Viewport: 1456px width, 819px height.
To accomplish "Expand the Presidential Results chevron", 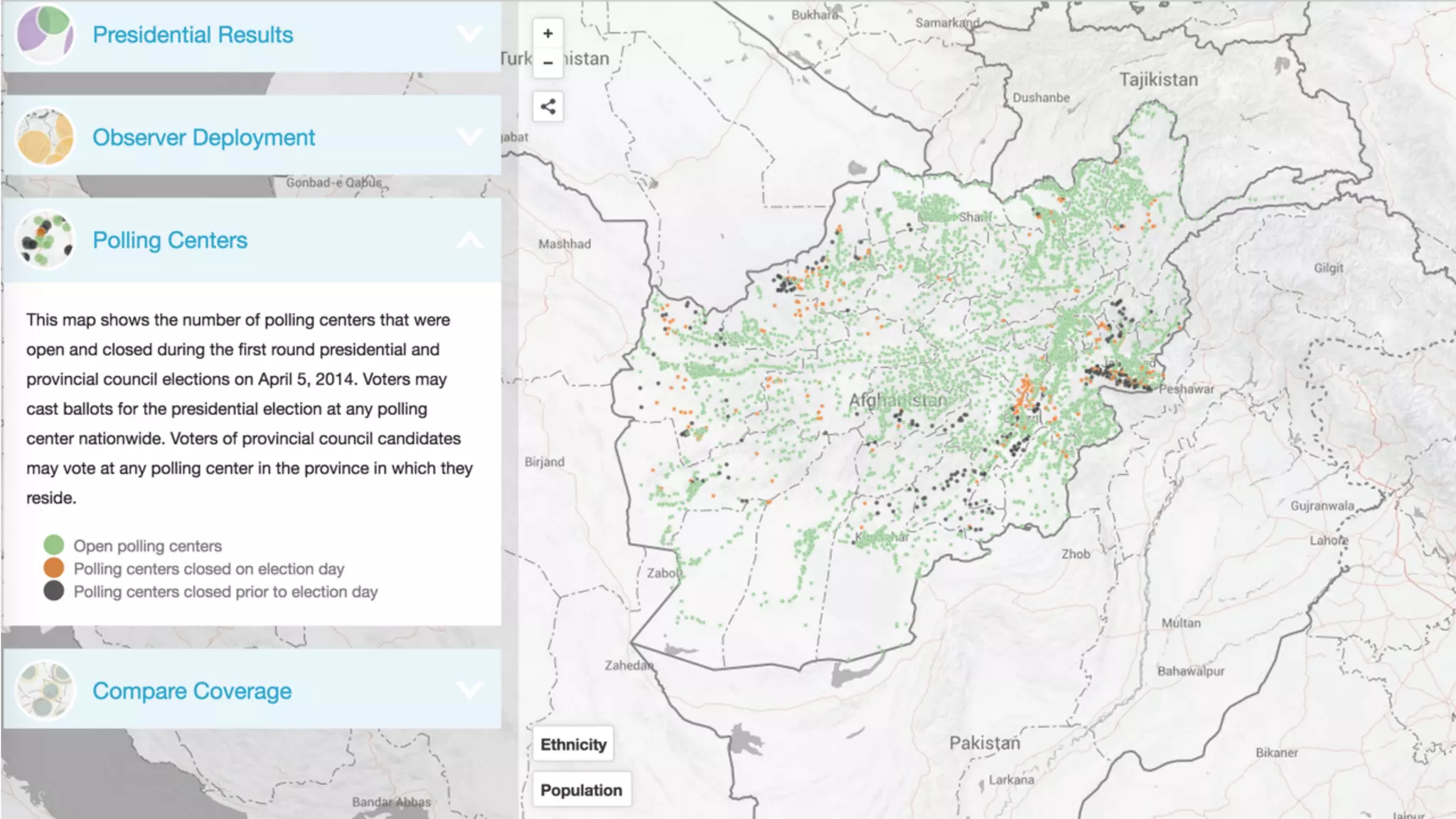I will click(469, 33).
